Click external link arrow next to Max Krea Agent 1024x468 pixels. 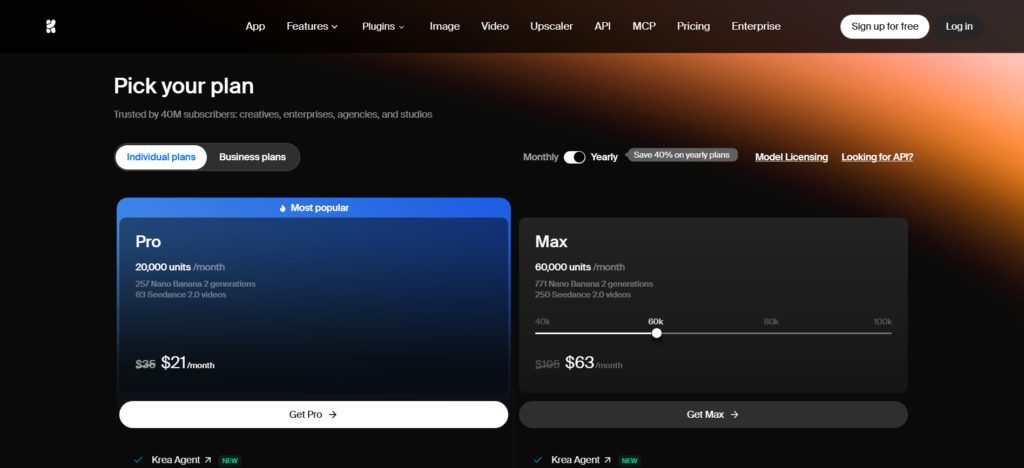(x=607, y=460)
